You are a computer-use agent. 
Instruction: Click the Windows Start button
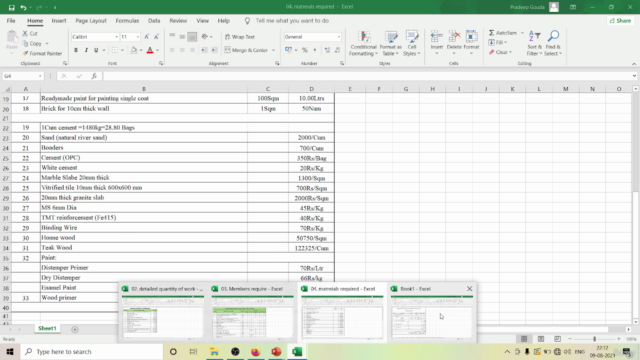point(10,351)
